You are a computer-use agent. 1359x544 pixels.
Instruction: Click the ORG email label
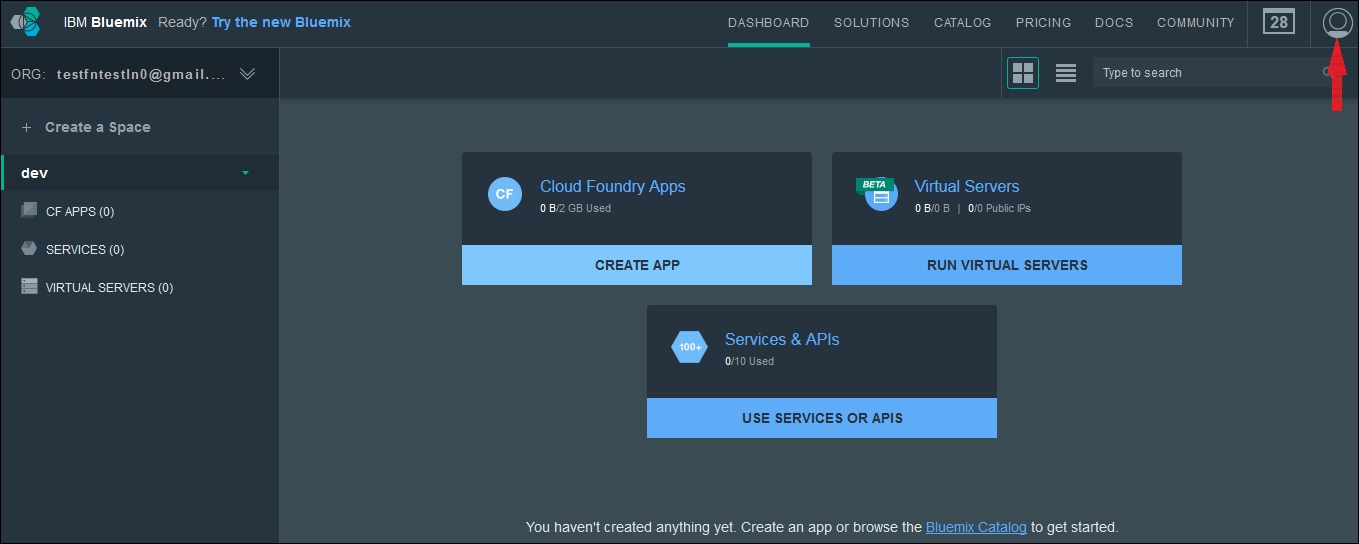tap(141, 74)
